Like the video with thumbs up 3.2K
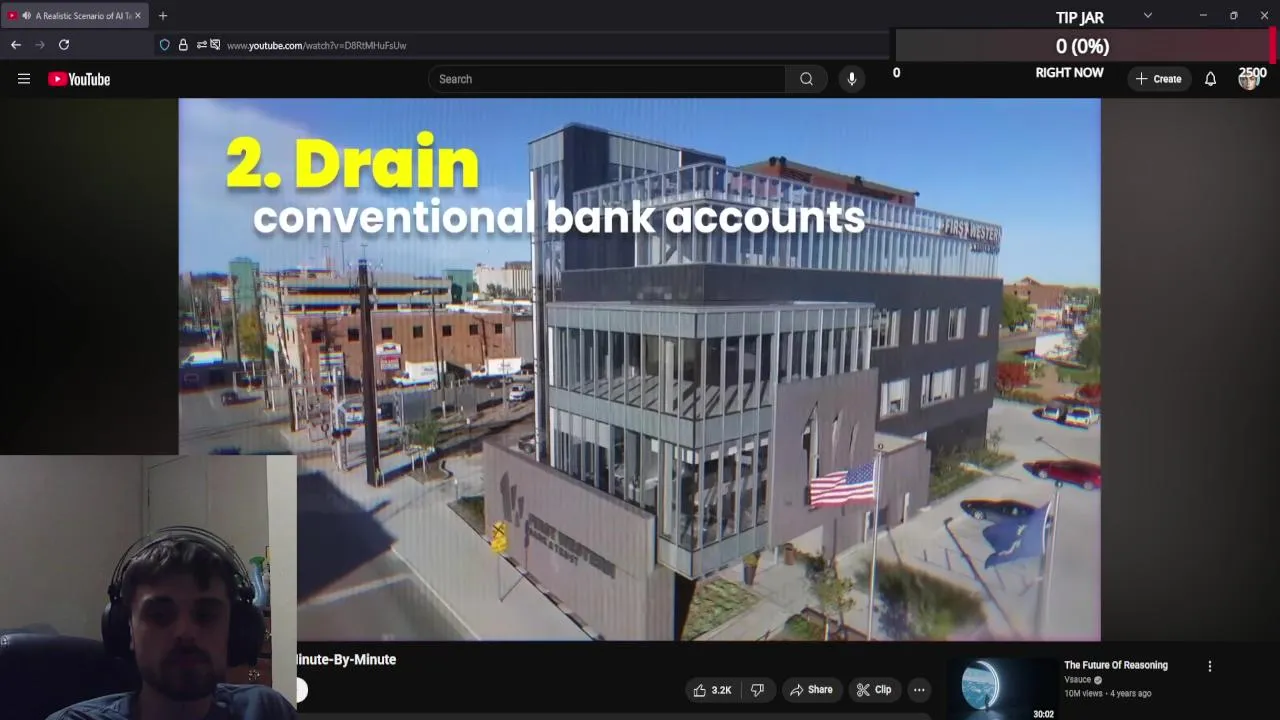Image resolution: width=1280 pixels, height=720 pixels. [x=712, y=690]
